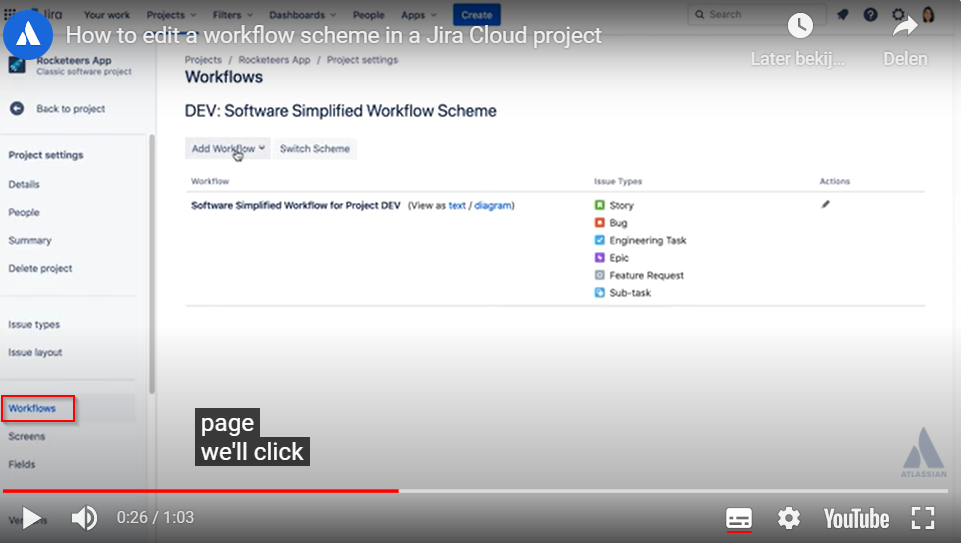Click Back to project arrow icon
This screenshot has height=548, width=961.
(17, 108)
